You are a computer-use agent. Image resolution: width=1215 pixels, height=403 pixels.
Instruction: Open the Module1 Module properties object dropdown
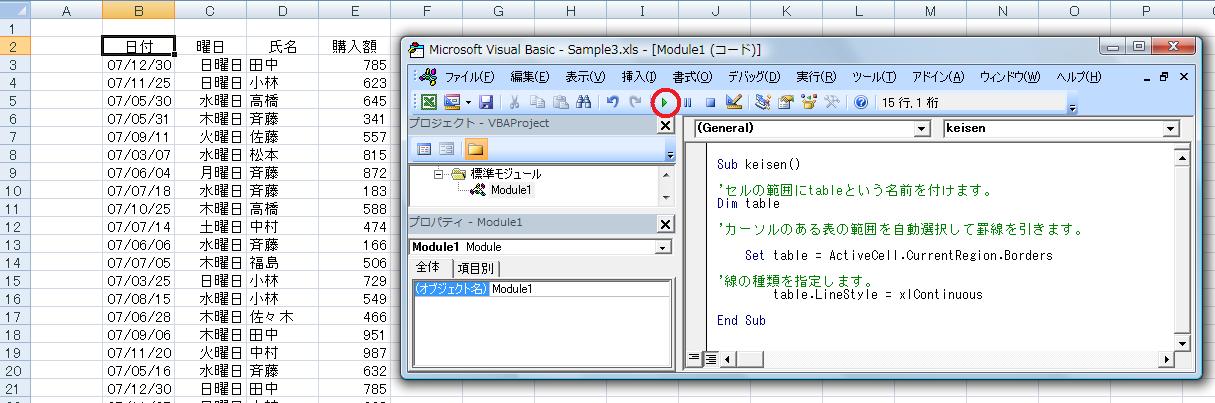pyautogui.click(x=664, y=247)
